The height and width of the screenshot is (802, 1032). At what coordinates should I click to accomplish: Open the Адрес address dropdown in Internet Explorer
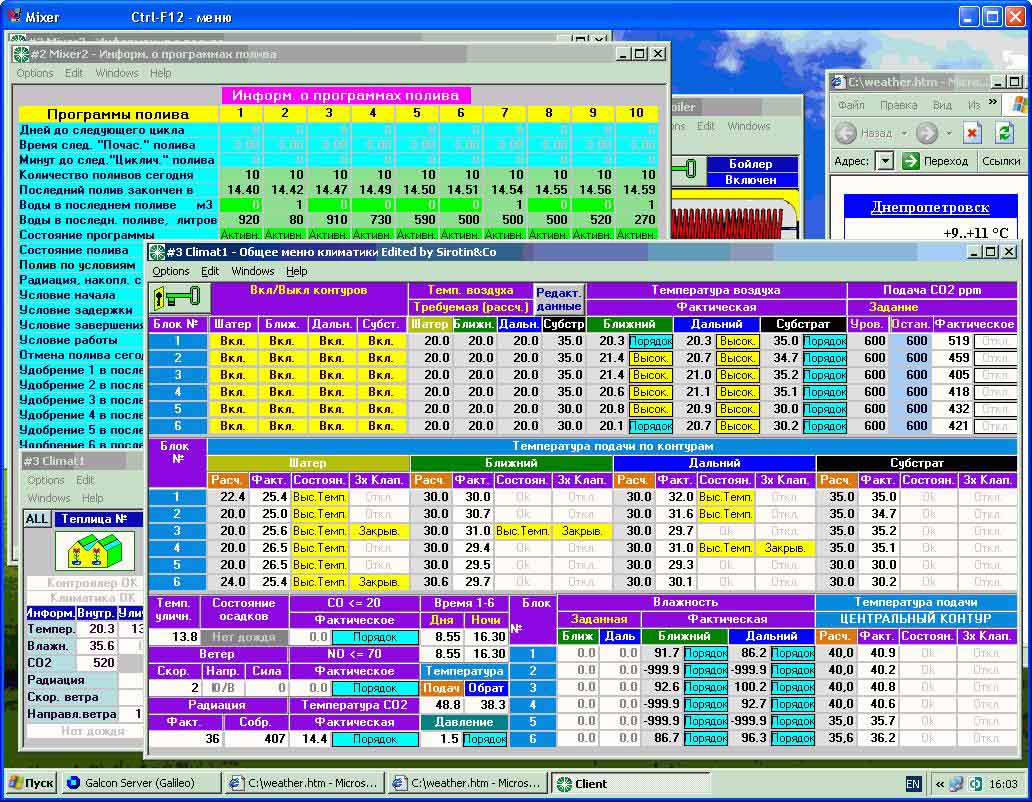[885, 161]
